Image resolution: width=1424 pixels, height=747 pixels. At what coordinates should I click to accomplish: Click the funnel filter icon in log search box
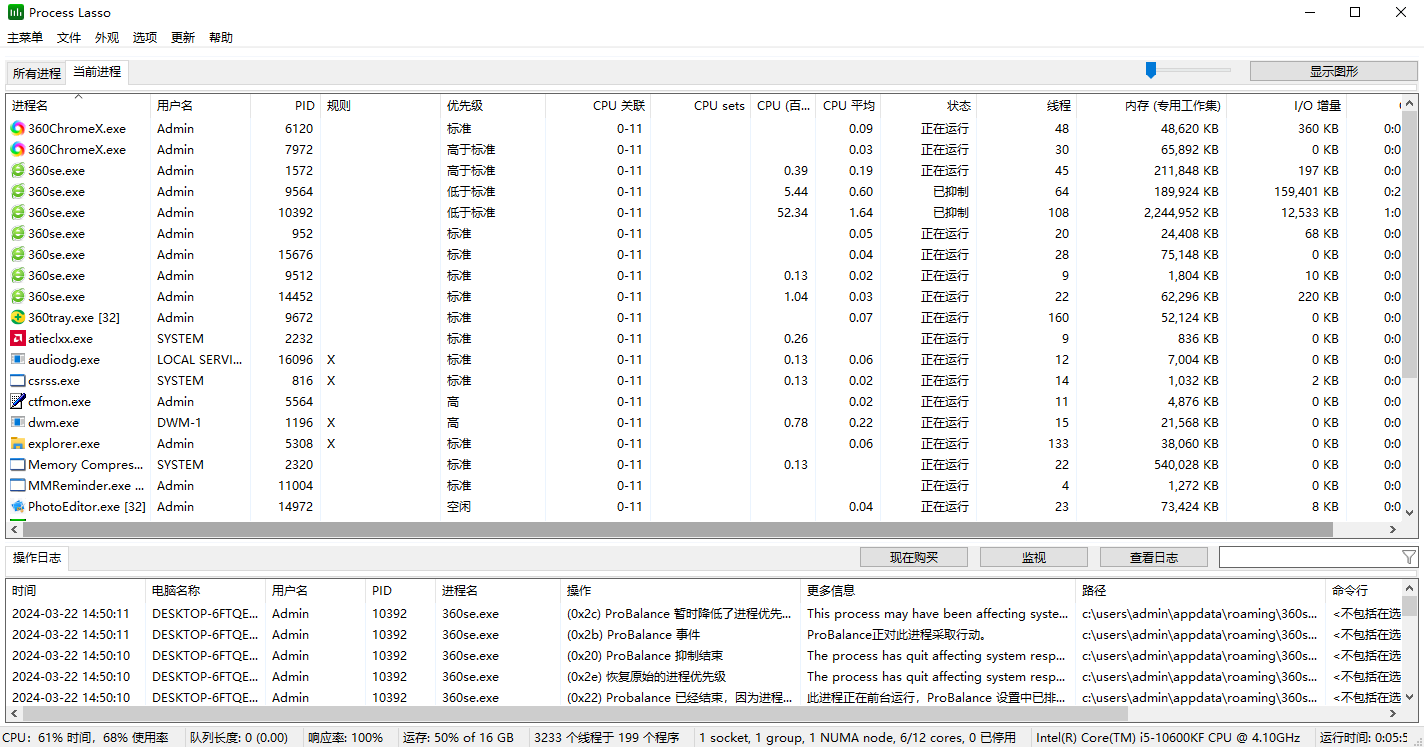click(1409, 557)
